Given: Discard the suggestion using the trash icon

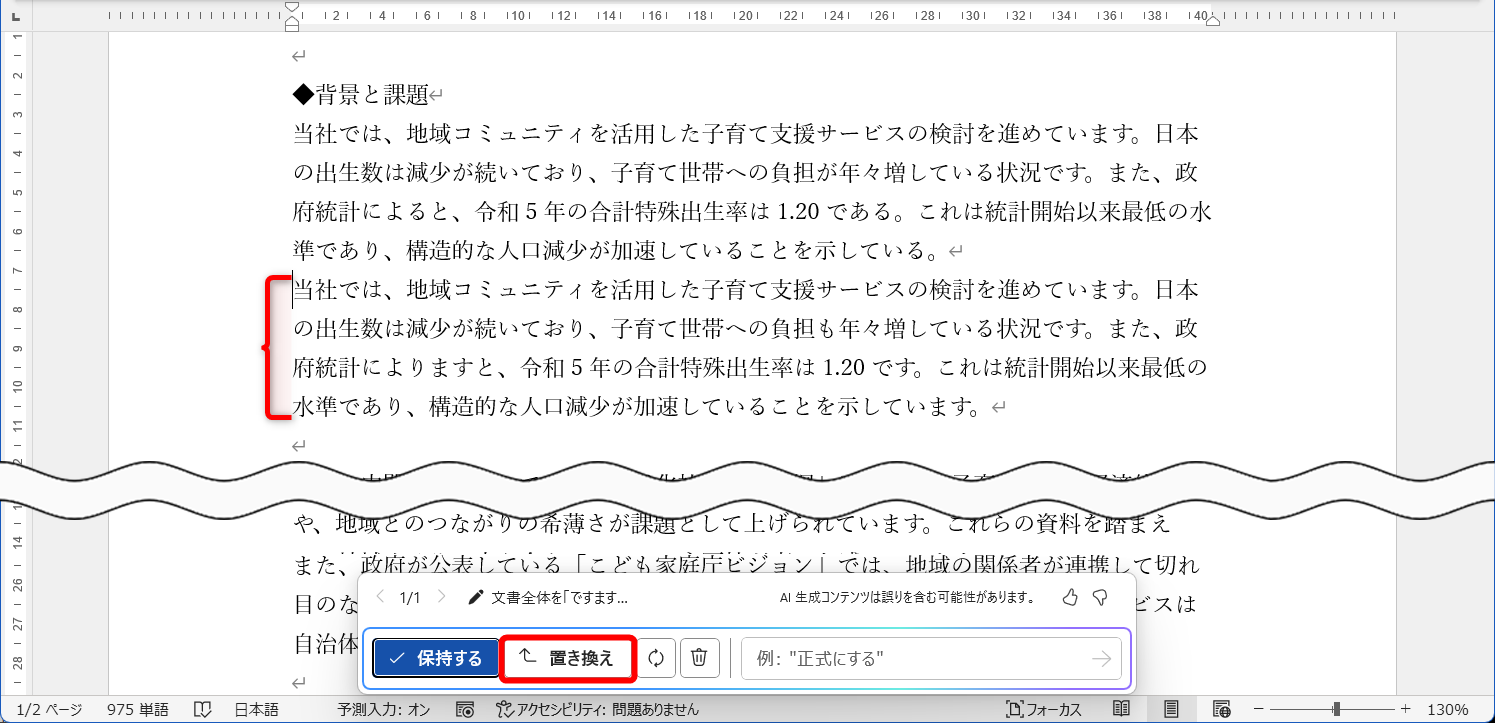Looking at the screenshot, I should [700, 657].
